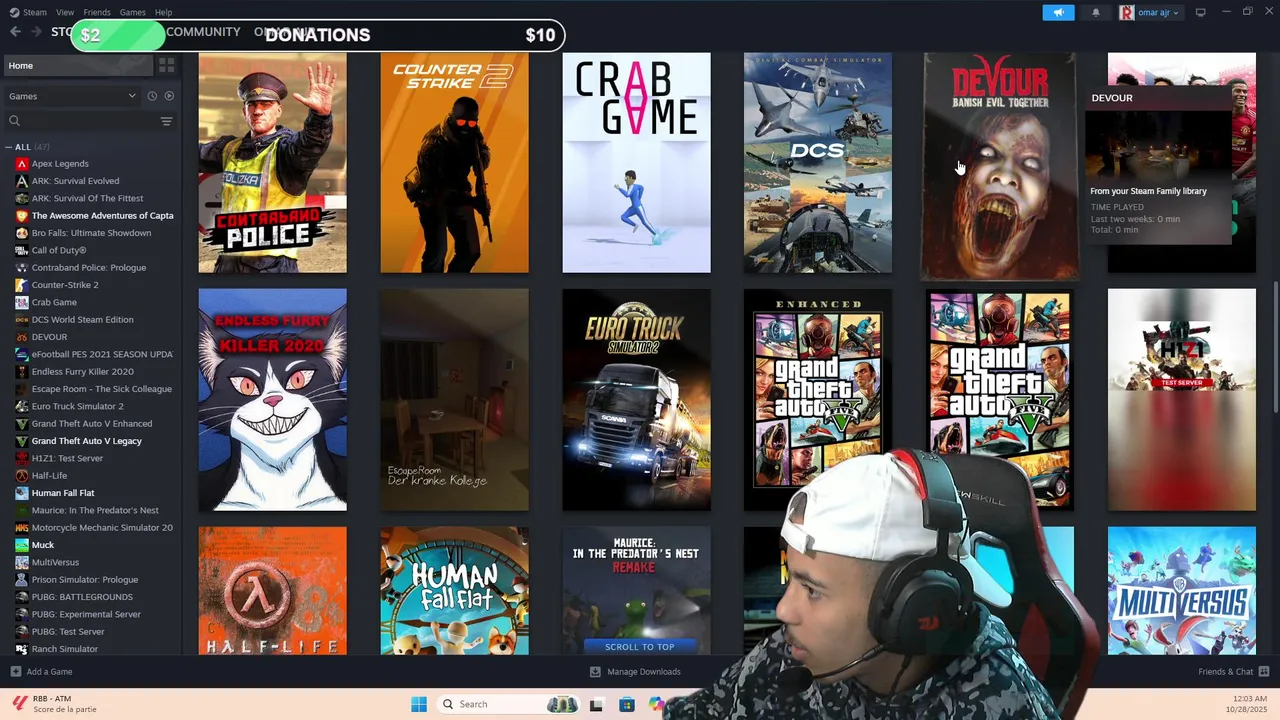Viewport: 1280px width, 720px height.
Task: Open Escape Room Der kranke Kollege cover
Action: point(454,400)
